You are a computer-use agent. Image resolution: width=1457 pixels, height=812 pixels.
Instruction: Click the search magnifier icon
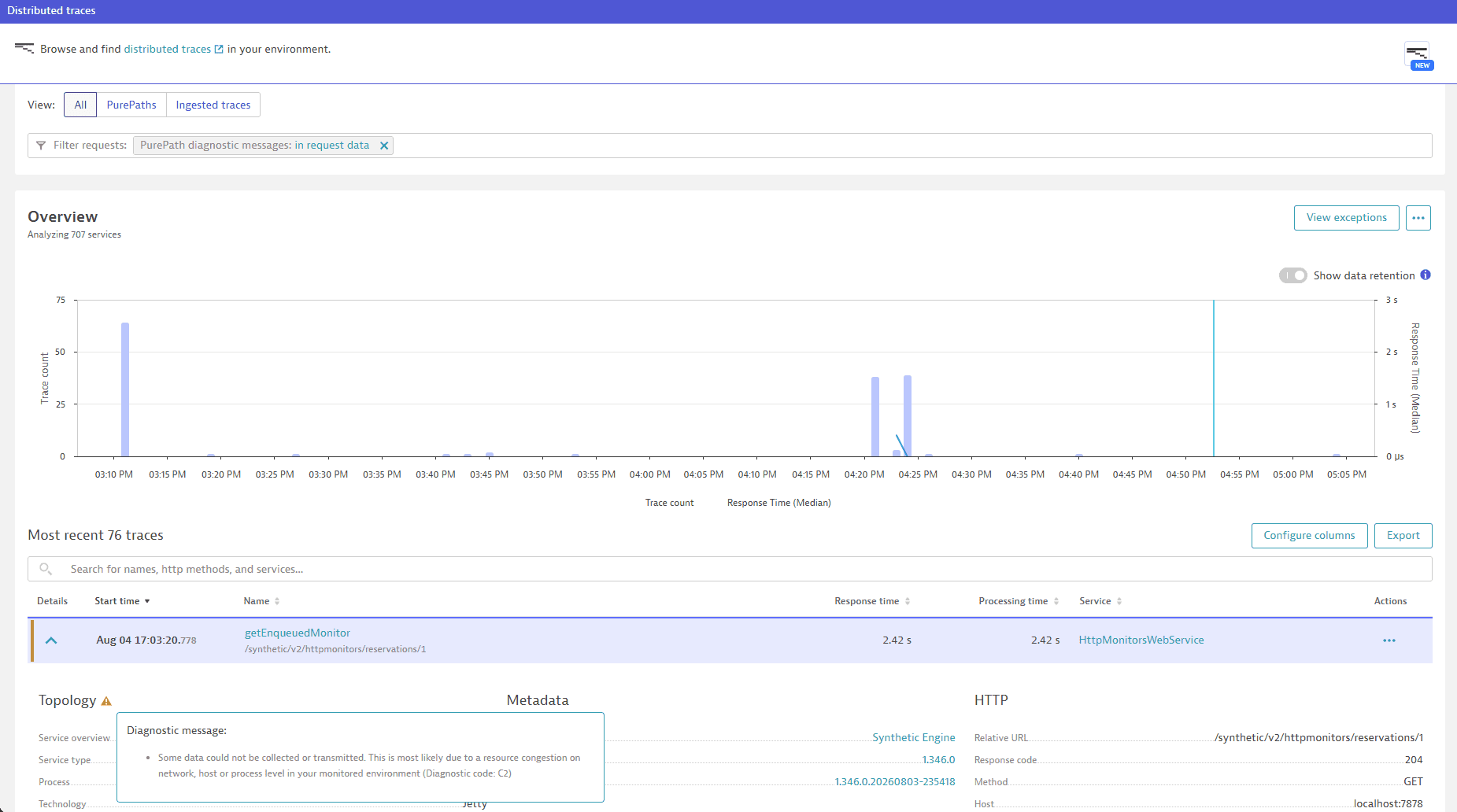46,569
